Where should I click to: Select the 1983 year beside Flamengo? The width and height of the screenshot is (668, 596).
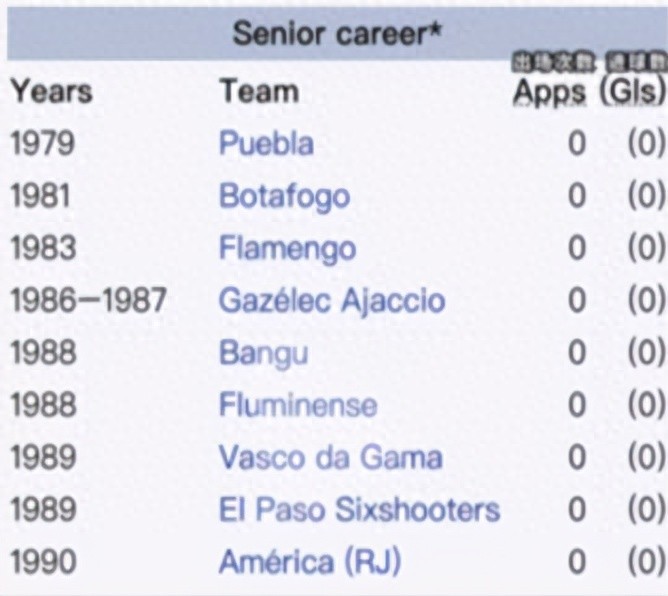click(x=42, y=248)
